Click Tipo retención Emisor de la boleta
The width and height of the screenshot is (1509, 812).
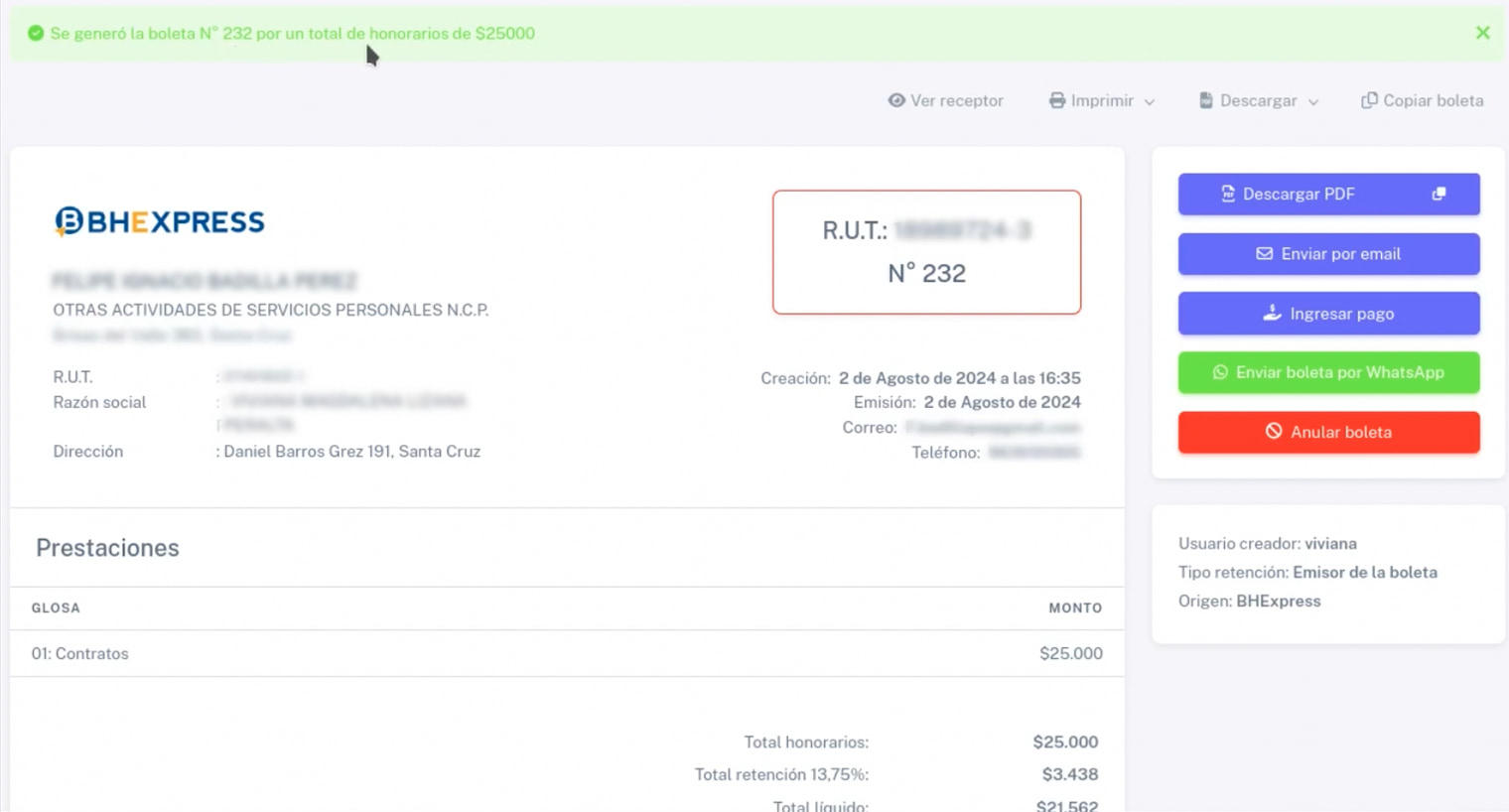tap(1307, 572)
